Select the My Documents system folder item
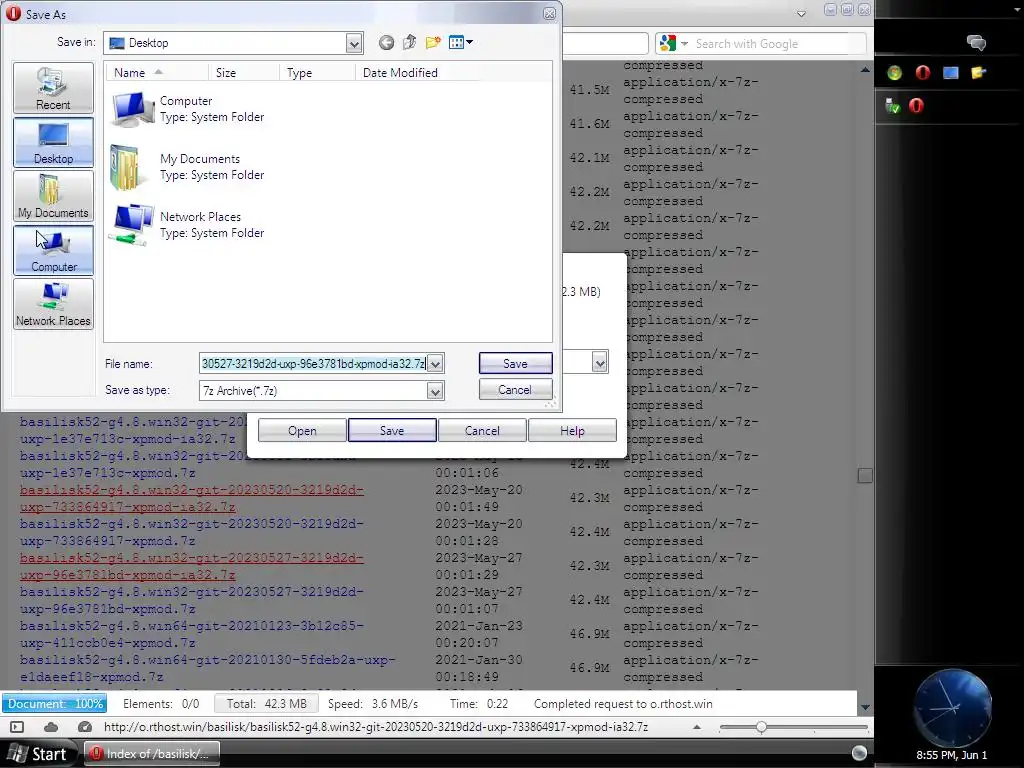This screenshot has width=1024, height=768. click(188, 167)
